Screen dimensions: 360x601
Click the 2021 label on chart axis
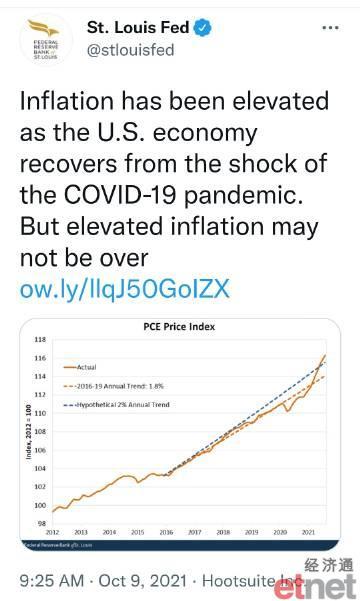point(308,532)
